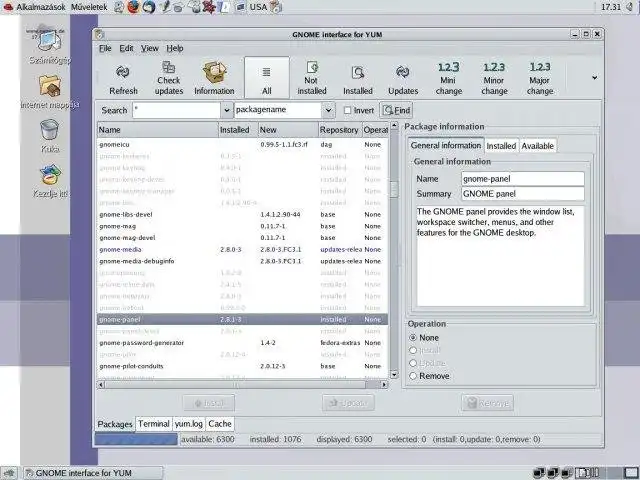640x480 pixels.
Task: Sort by the Name column header
Action: click(x=158, y=130)
